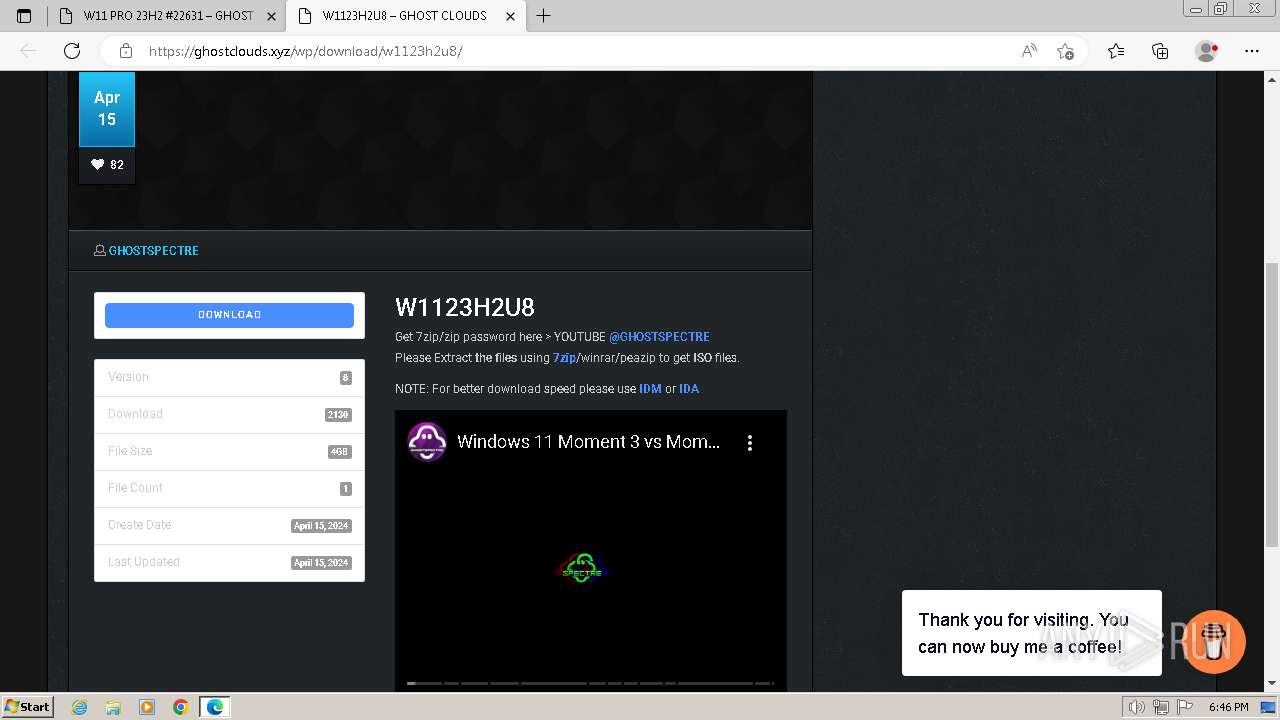This screenshot has height=720, width=1280.
Task: Refresh the current page
Action: (x=72, y=51)
